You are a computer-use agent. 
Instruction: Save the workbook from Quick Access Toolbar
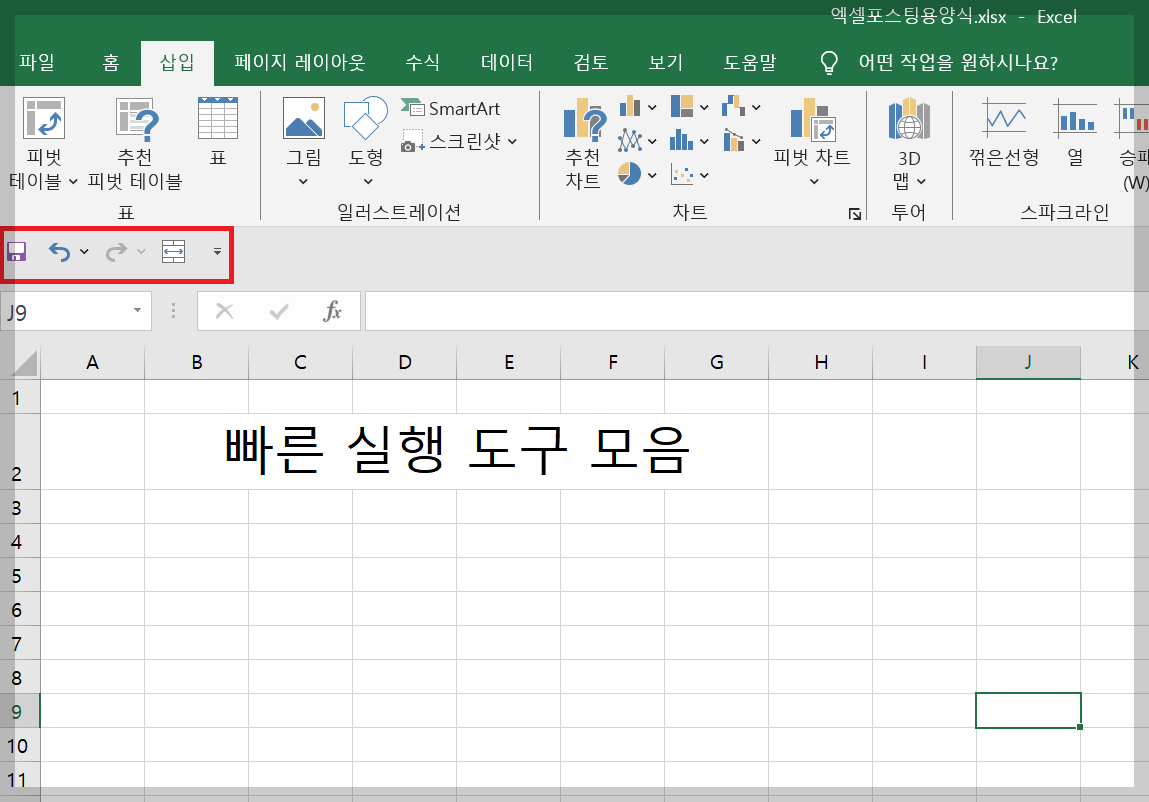click(16, 252)
